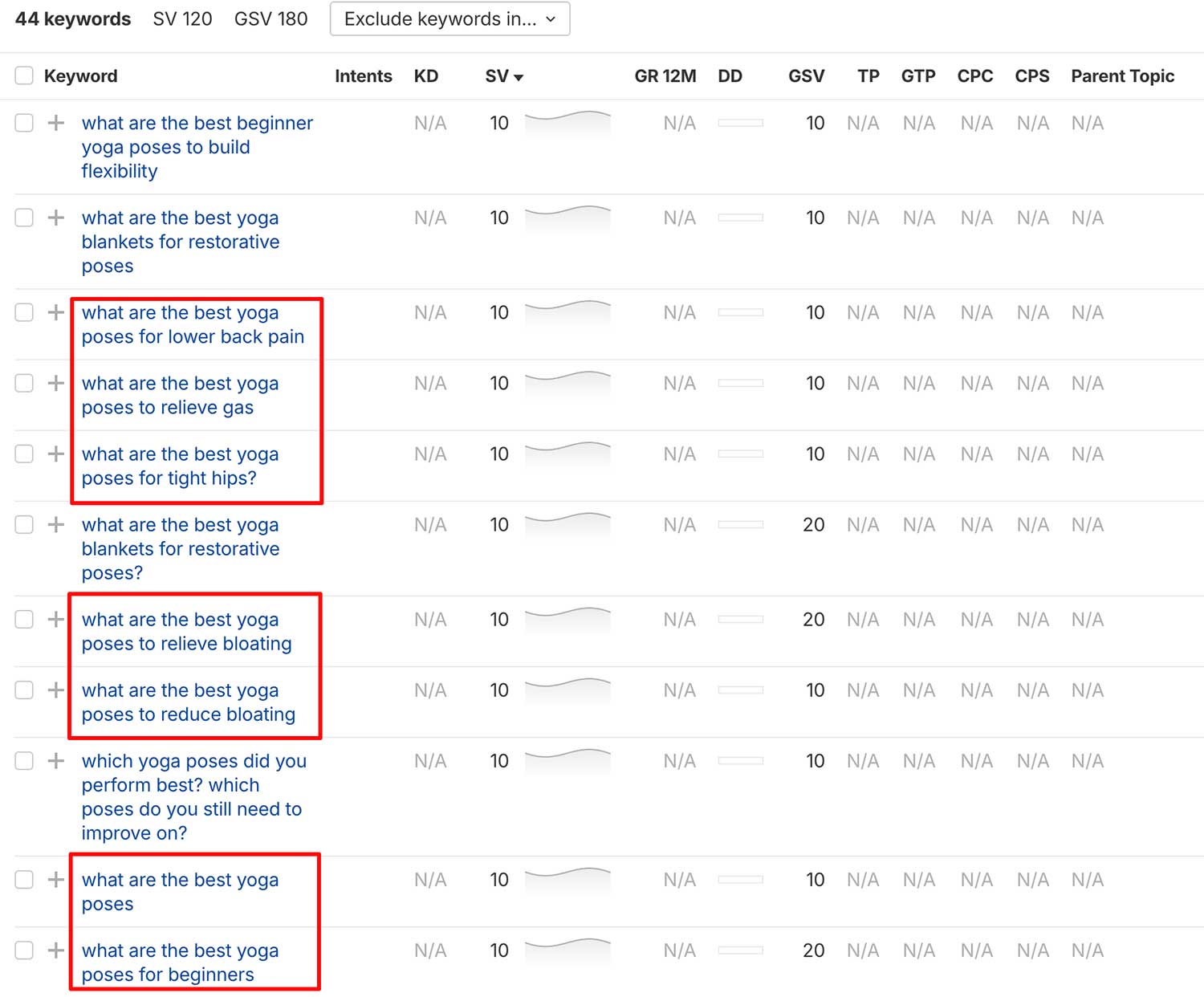Click the DD bar in the 'poses for tight hips?' row
1204x997 pixels.
740,454
